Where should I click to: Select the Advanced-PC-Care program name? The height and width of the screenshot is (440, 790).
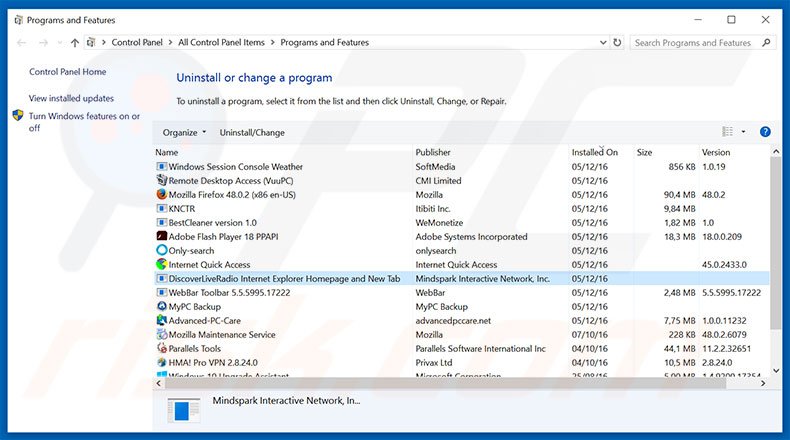click(205, 321)
